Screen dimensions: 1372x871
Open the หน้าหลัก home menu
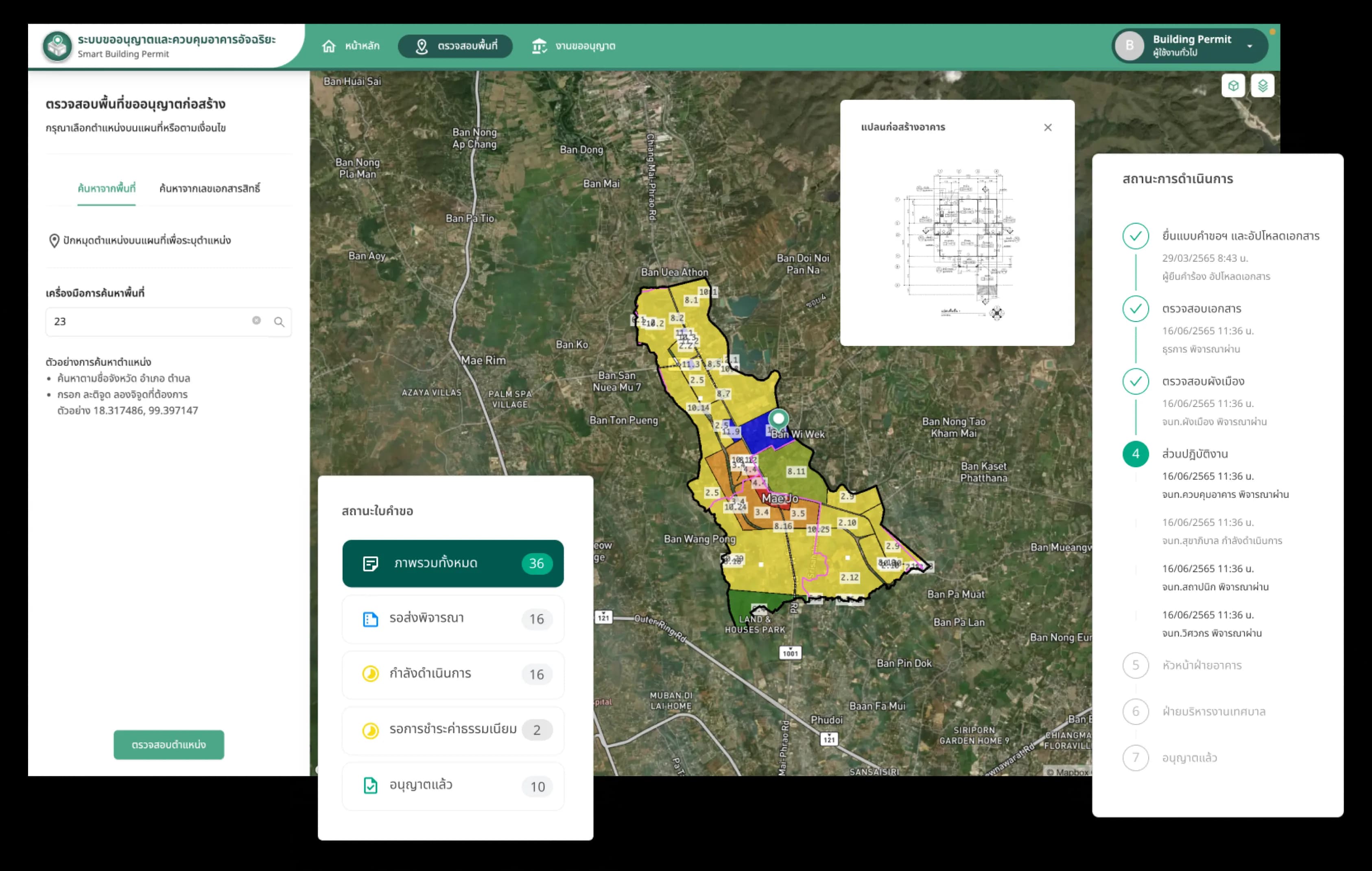point(351,46)
